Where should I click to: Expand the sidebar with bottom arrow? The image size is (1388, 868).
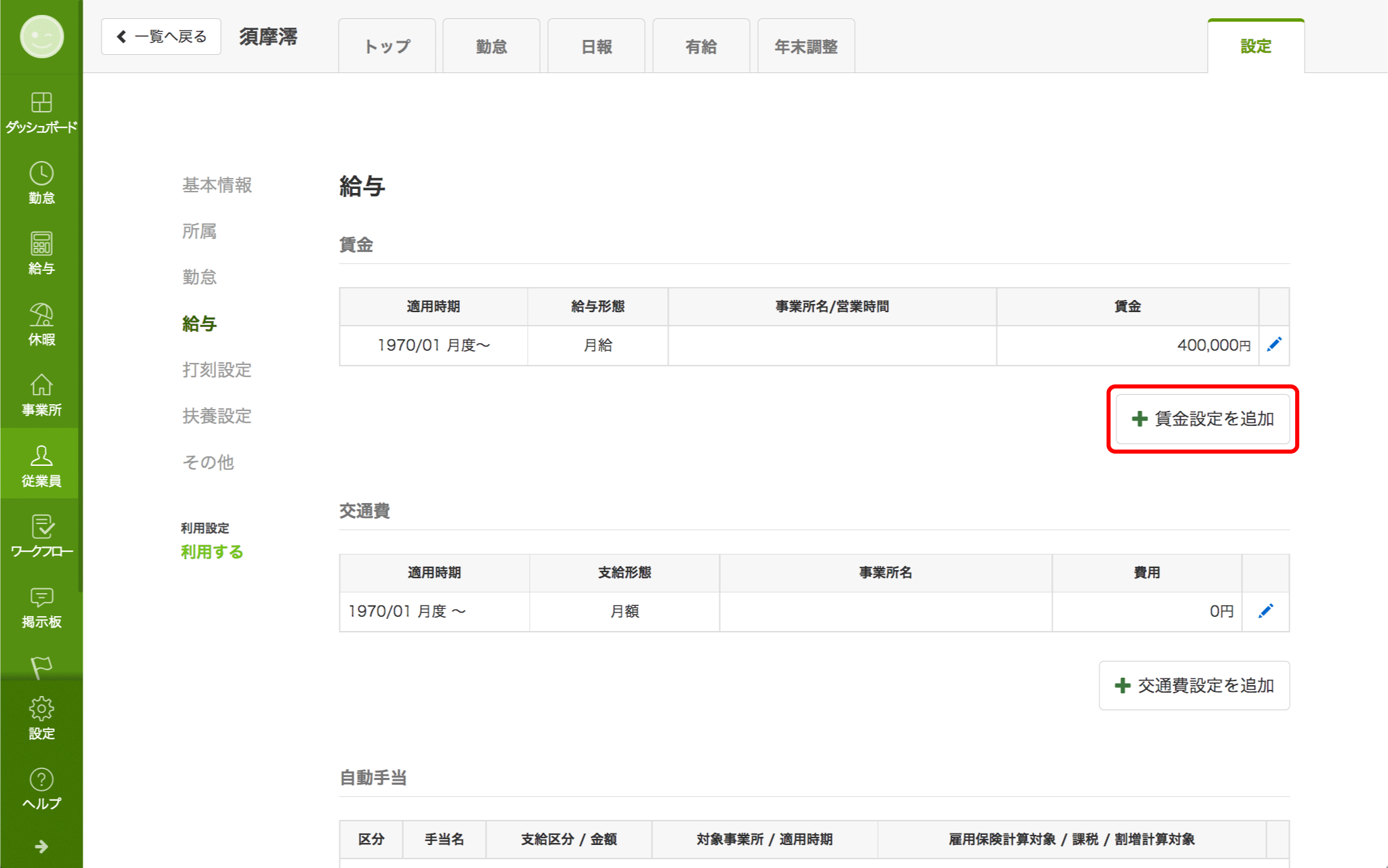[41, 846]
